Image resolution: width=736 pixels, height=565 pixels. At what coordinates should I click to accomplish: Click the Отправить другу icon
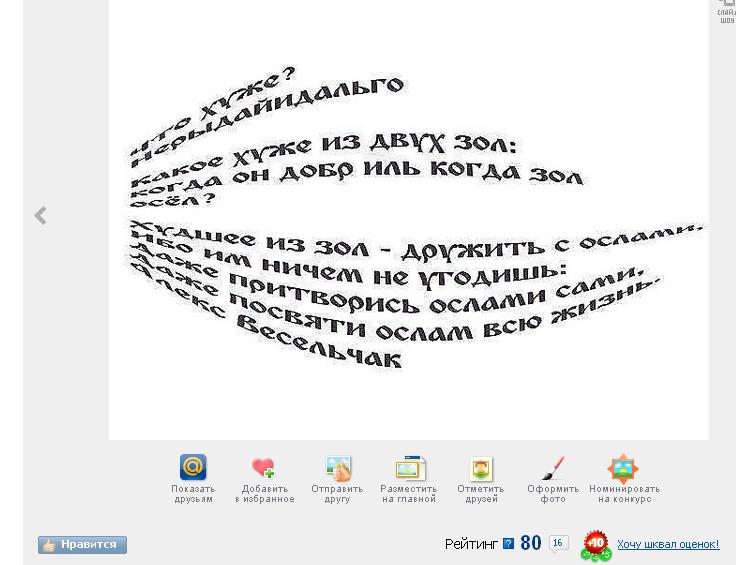tap(338, 468)
